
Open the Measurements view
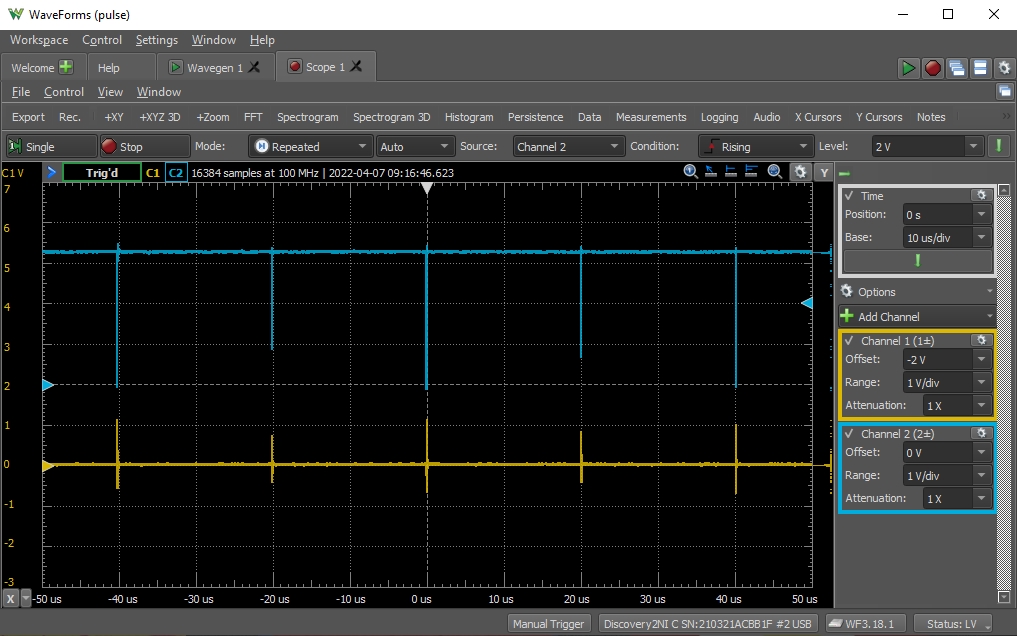pyautogui.click(x=651, y=117)
